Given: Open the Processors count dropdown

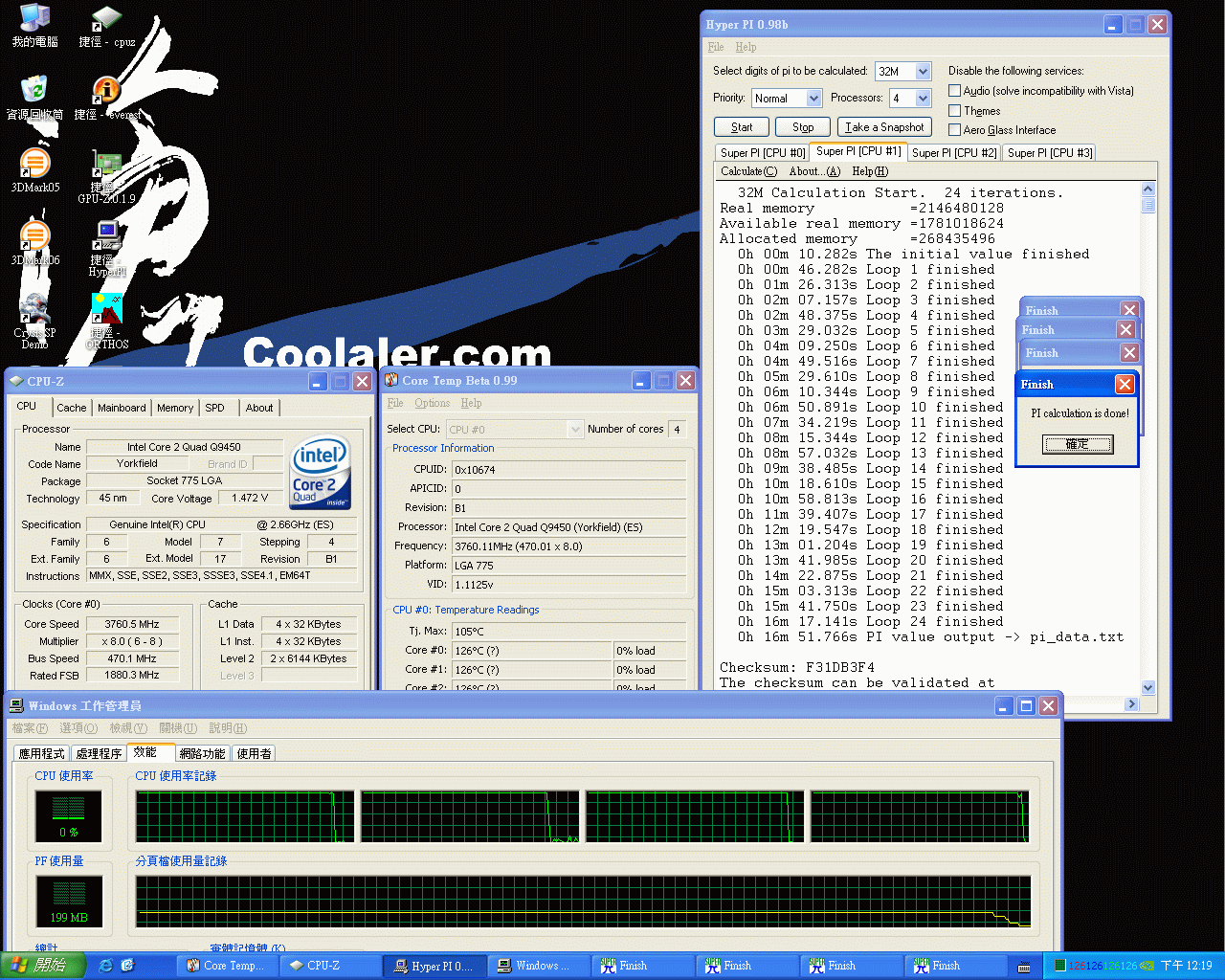Looking at the screenshot, I should click(x=923, y=99).
